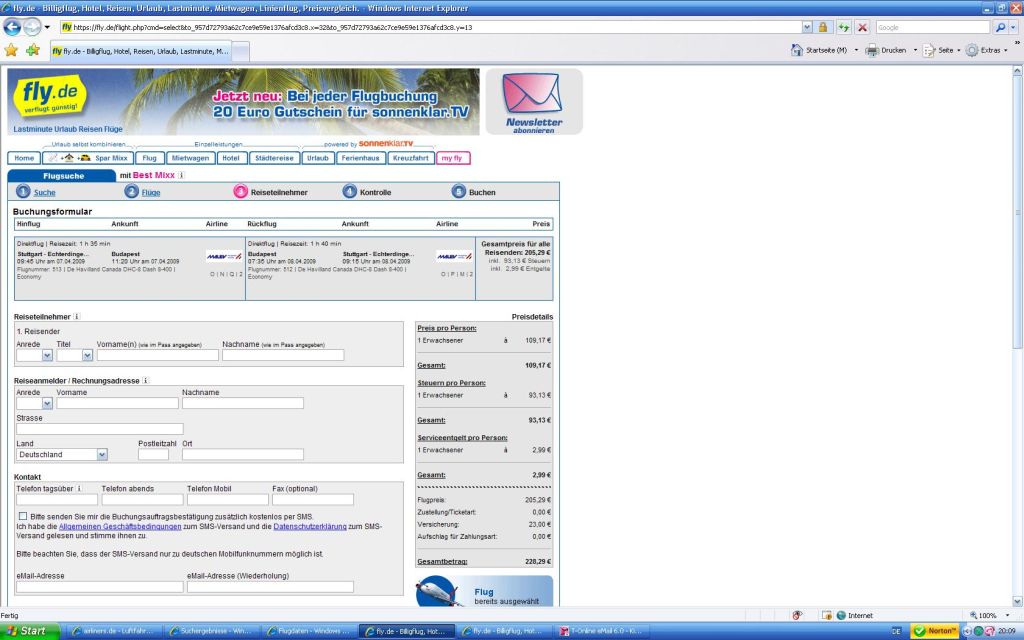Click the Telefon Mobil input field
This screenshot has width=1024, height=640.
click(x=228, y=500)
